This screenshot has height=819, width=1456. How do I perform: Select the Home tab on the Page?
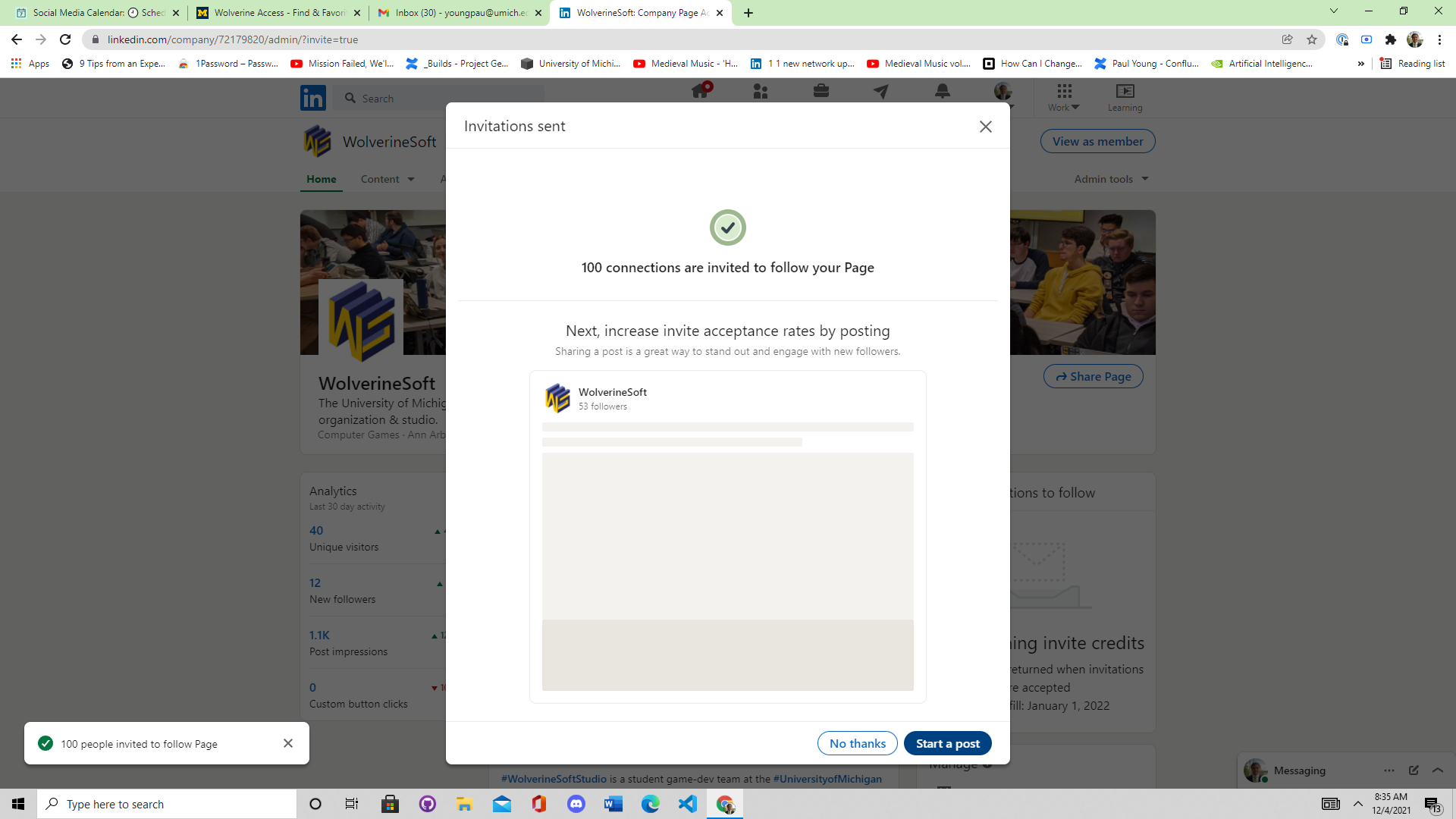[x=322, y=179]
